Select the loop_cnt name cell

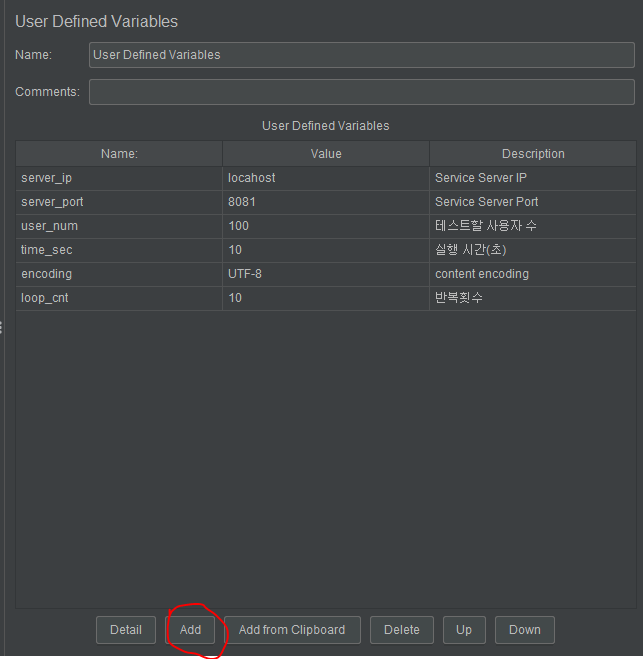[x=119, y=298]
